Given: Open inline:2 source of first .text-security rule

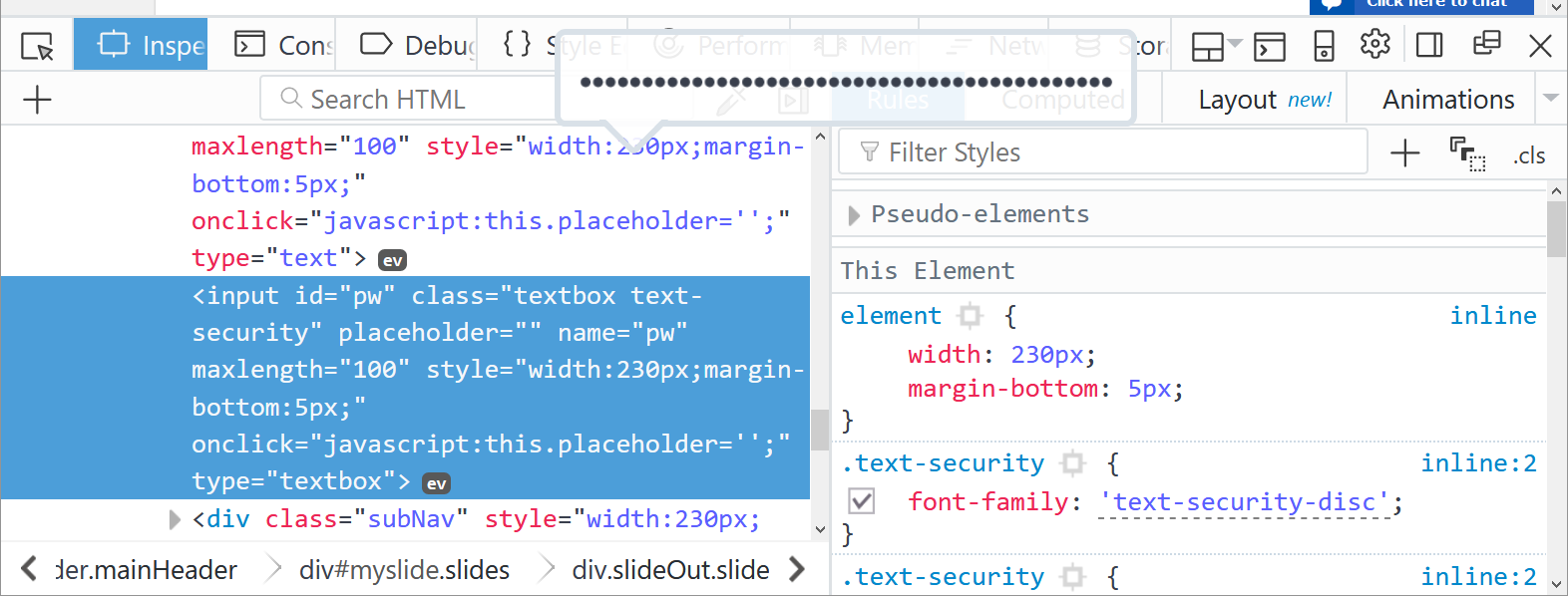Looking at the screenshot, I should pyautogui.click(x=1478, y=463).
